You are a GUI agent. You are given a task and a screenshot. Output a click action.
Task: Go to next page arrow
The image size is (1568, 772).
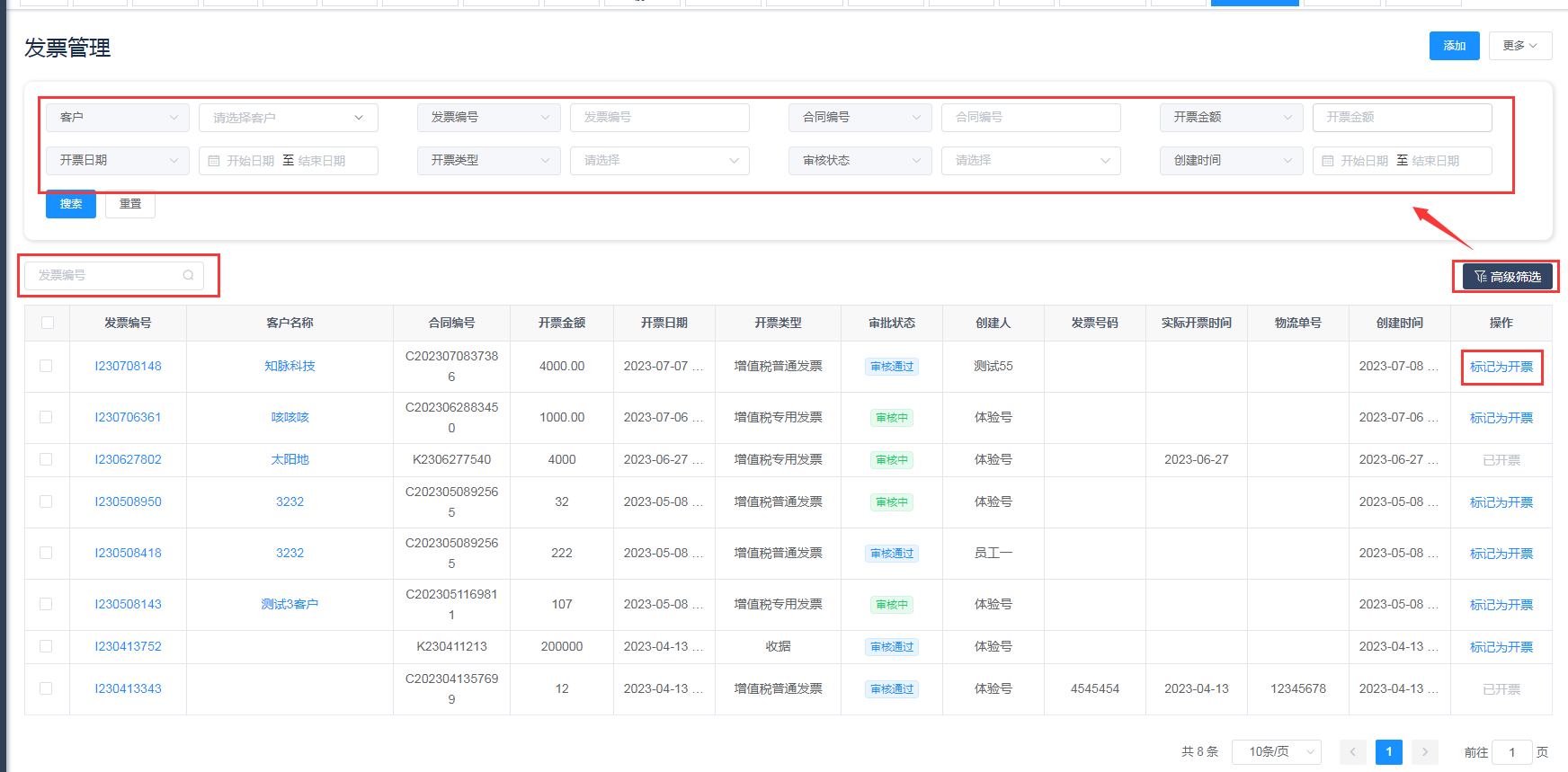tap(1425, 751)
